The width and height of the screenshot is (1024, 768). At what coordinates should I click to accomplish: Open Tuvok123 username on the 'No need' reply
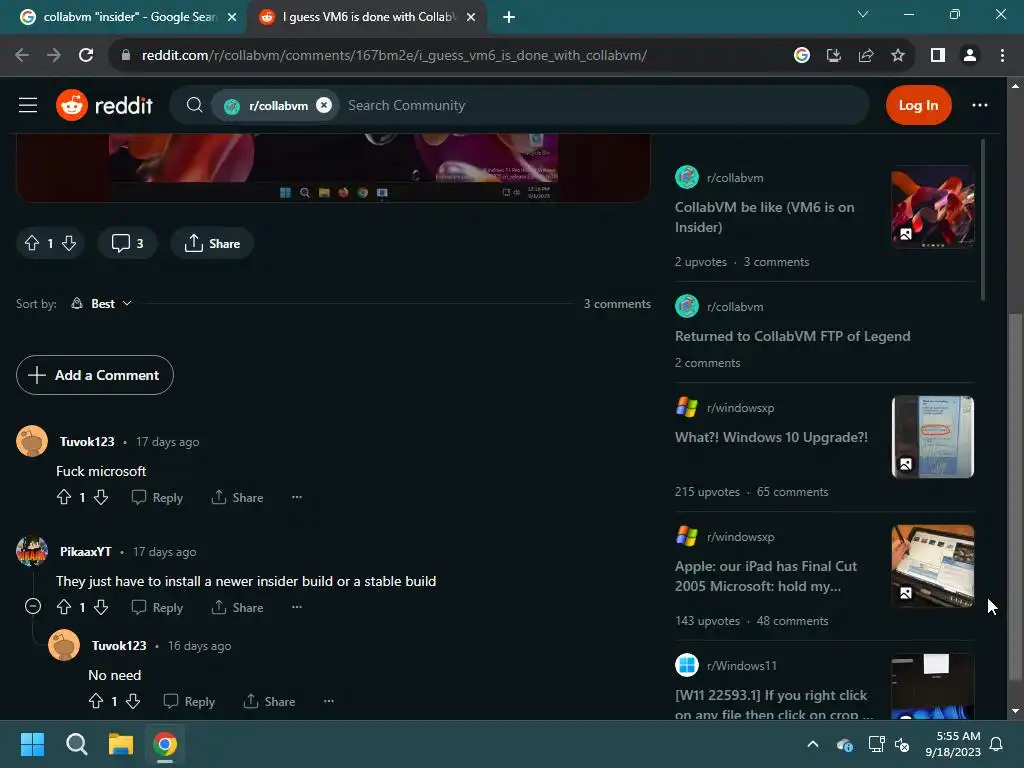point(119,646)
